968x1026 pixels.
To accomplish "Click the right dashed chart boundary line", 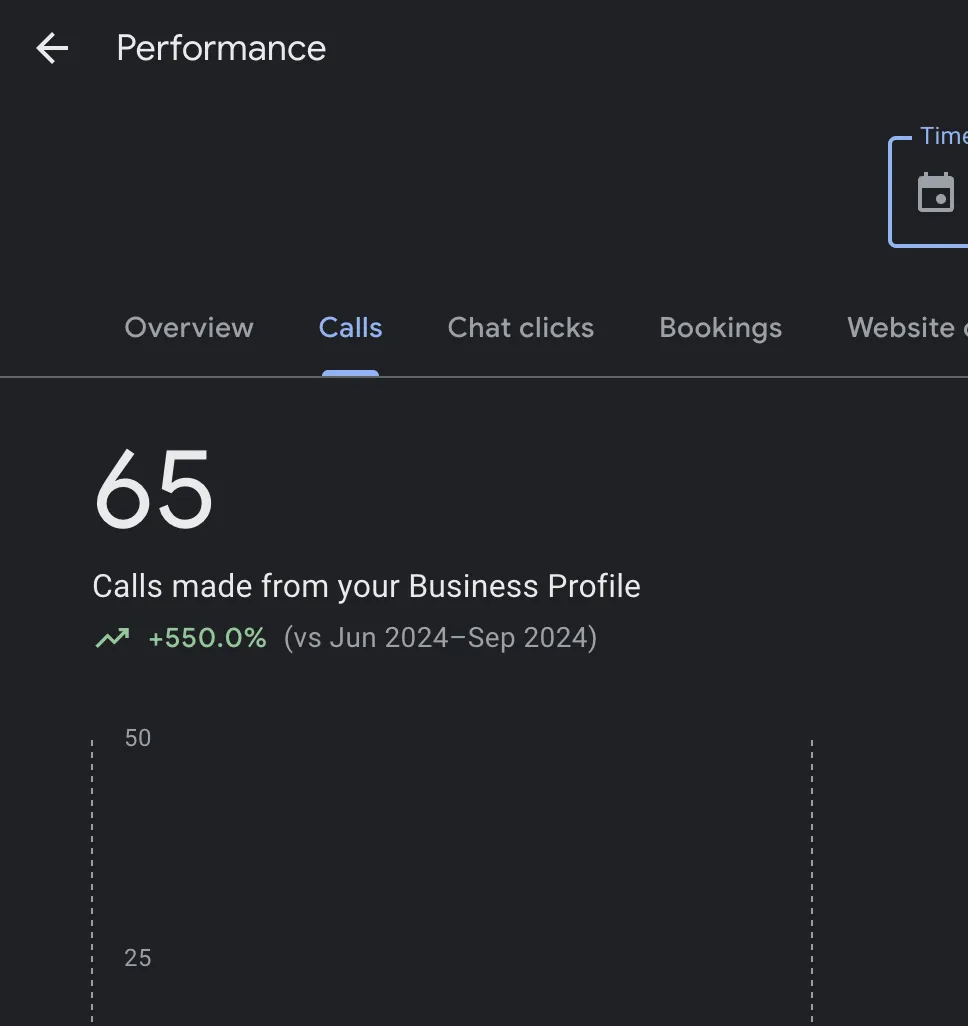I will point(811,880).
